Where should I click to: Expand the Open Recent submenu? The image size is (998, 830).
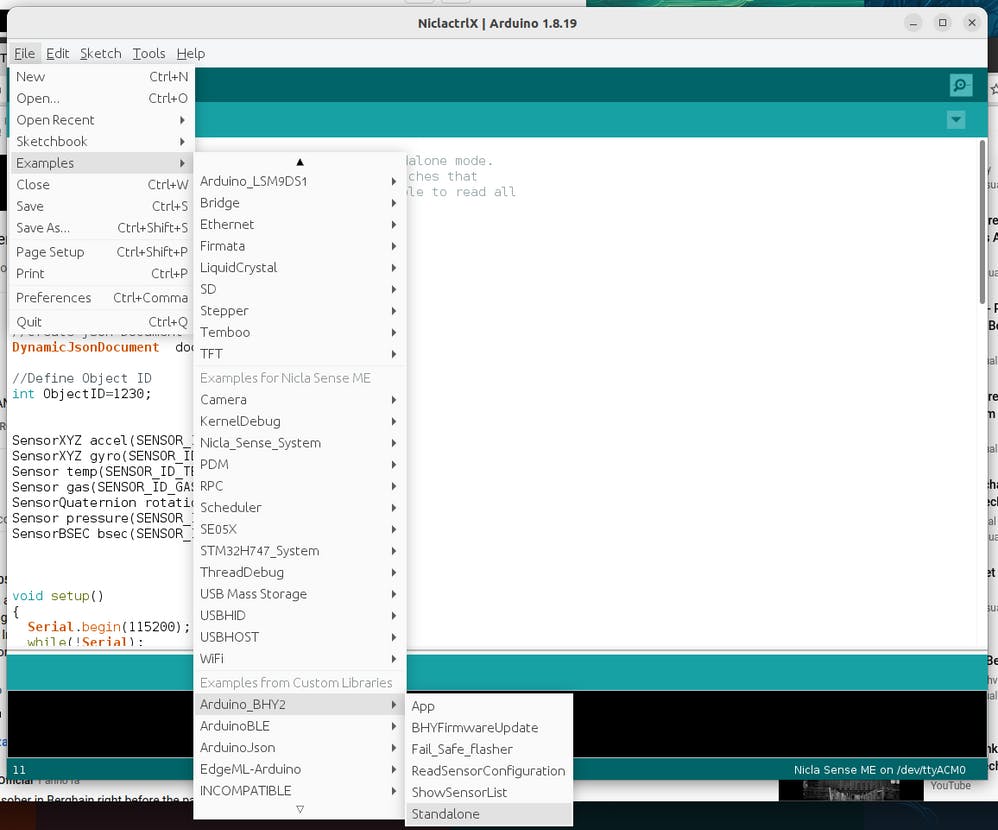pos(102,120)
